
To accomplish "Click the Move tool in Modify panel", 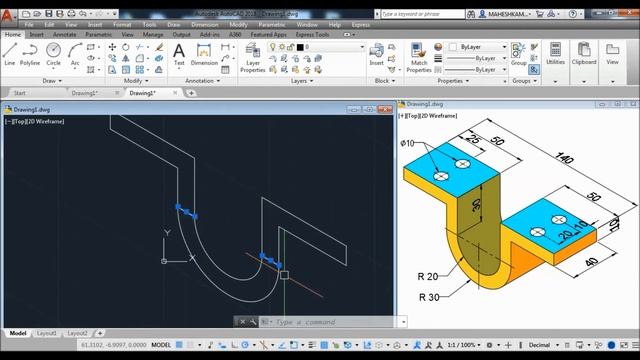I will pyautogui.click(x=112, y=47).
